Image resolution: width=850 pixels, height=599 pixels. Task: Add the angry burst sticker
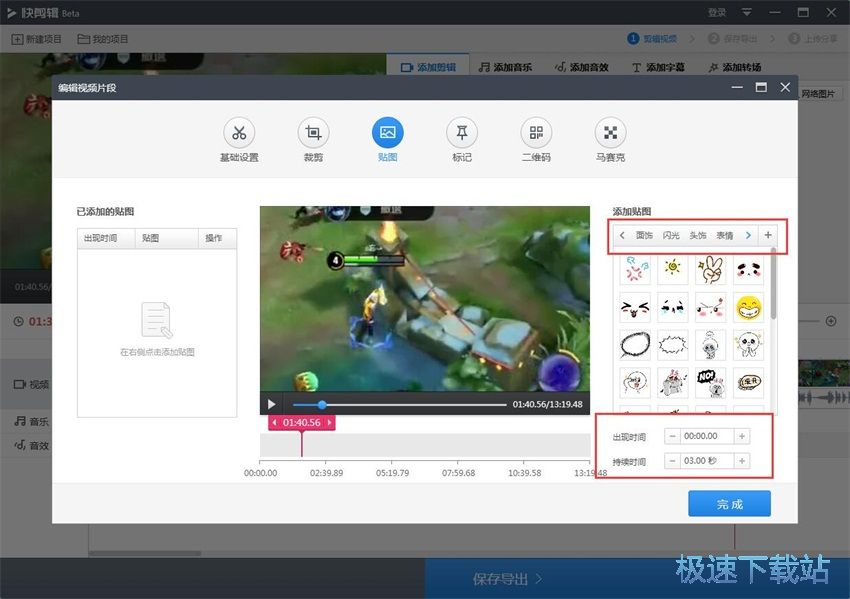click(635, 269)
